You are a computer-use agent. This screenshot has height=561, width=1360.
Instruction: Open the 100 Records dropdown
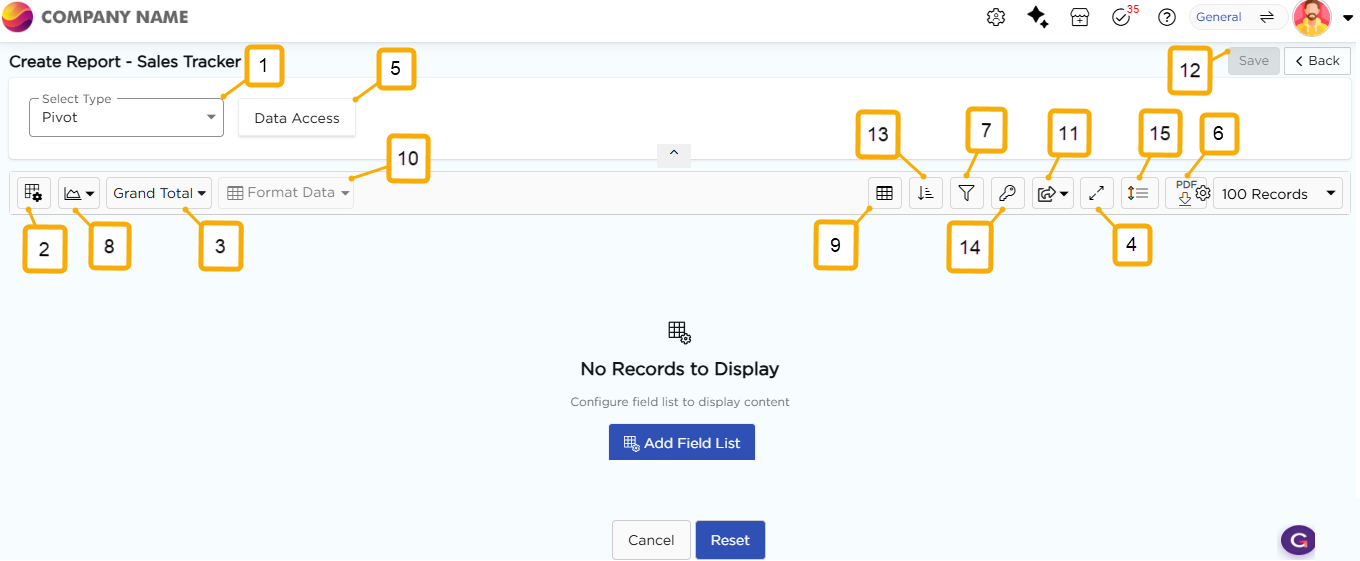point(1277,194)
